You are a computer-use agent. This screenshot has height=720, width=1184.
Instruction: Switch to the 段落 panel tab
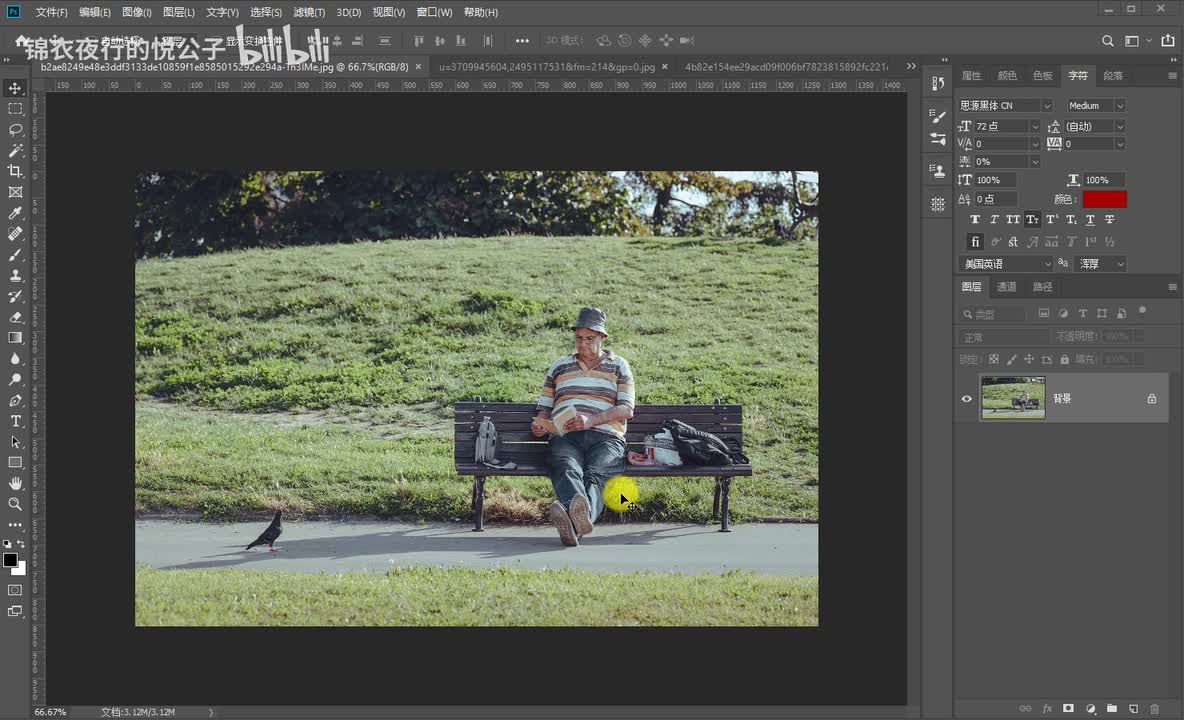coord(1113,76)
